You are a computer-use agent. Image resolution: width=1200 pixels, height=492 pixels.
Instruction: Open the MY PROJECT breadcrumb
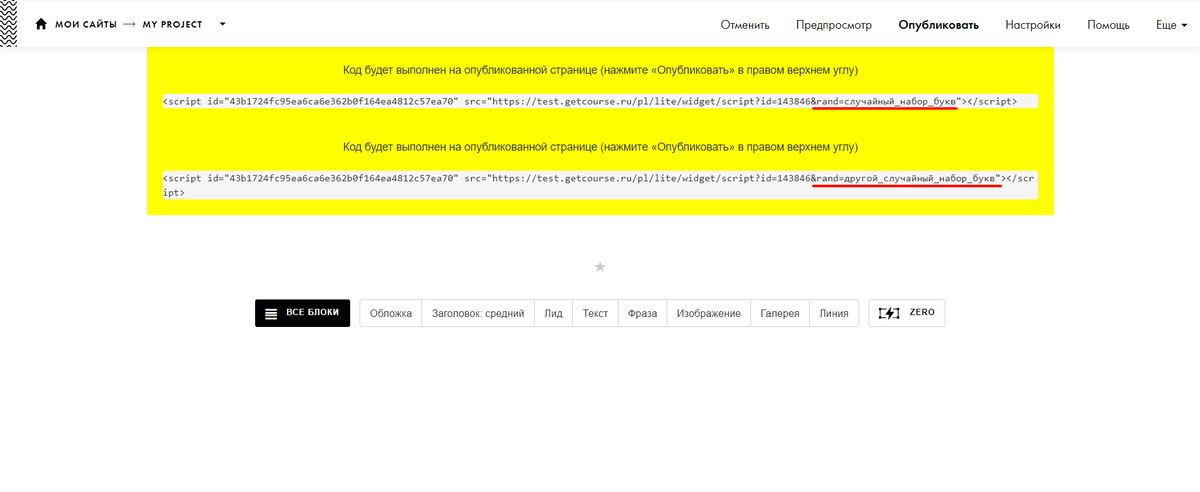click(x=173, y=24)
